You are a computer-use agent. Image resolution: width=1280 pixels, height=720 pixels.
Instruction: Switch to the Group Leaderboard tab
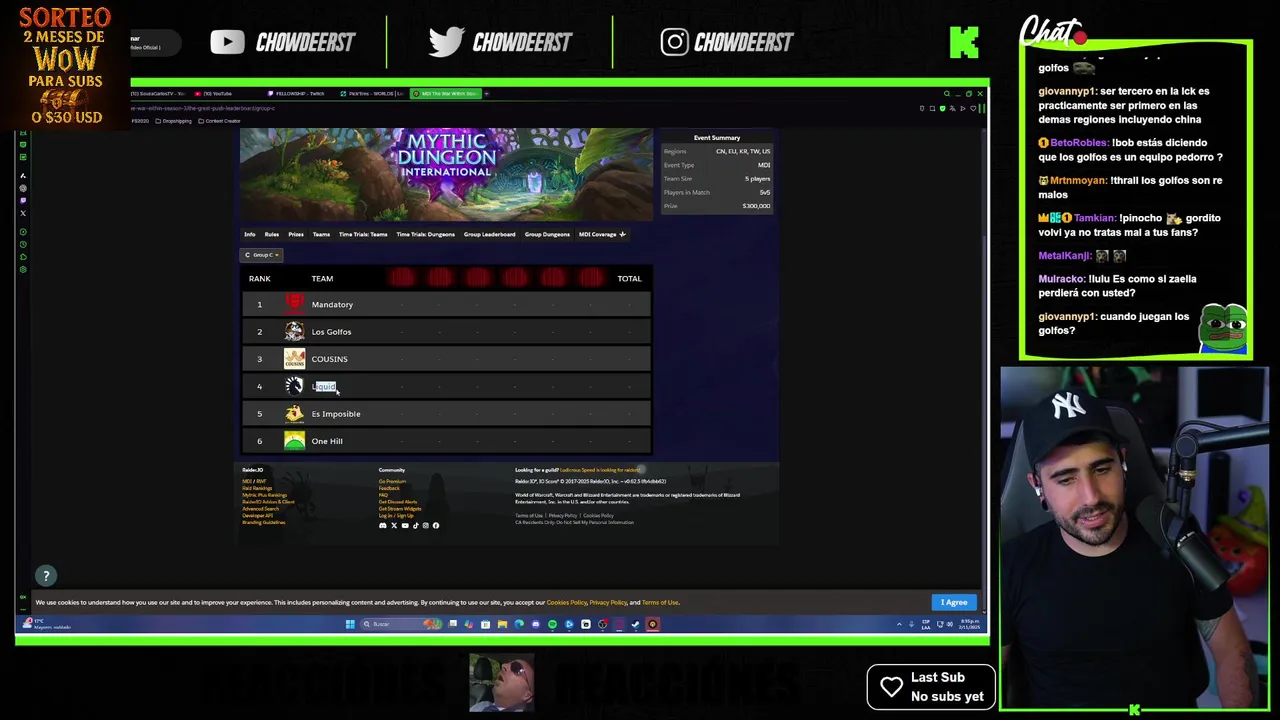pyautogui.click(x=489, y=234)
